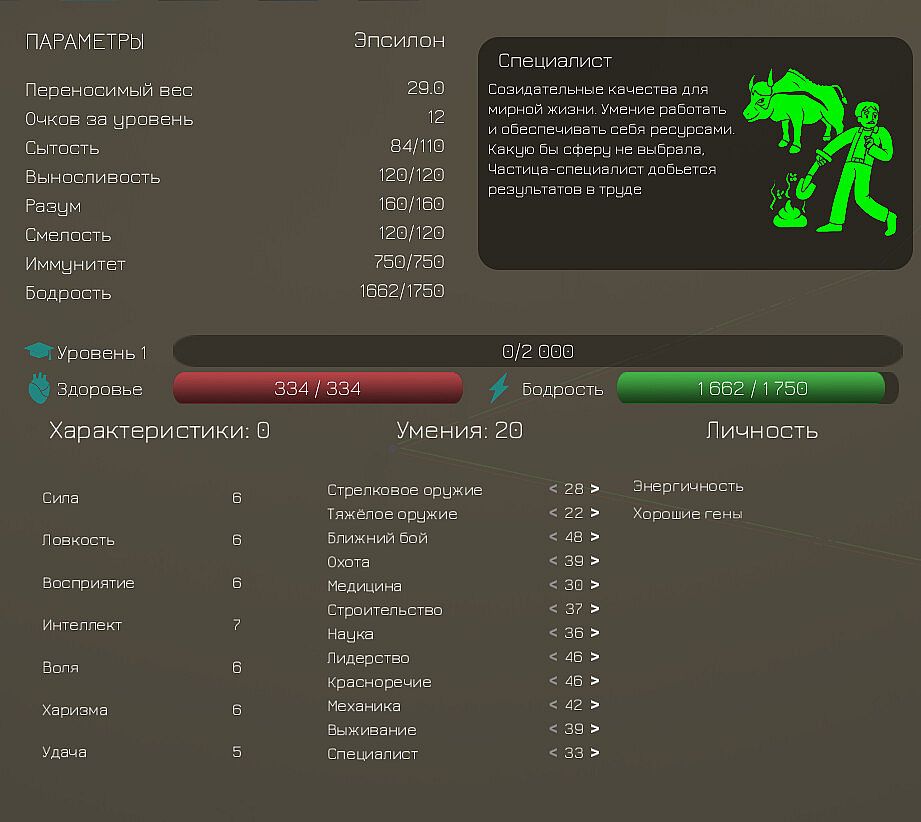Click the Энергичность personality trait
921x822 pixels.
(688, 487)
